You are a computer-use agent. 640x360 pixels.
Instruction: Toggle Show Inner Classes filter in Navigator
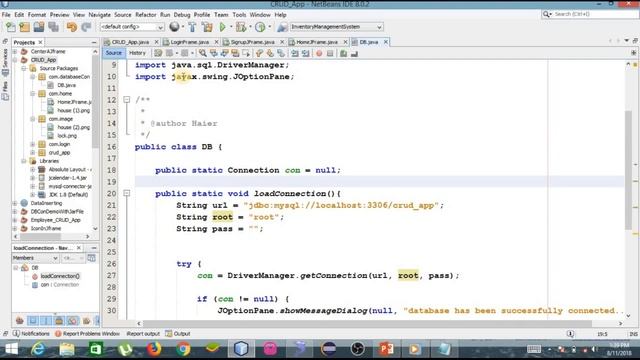pyautogui.click(x=73, y=320)
